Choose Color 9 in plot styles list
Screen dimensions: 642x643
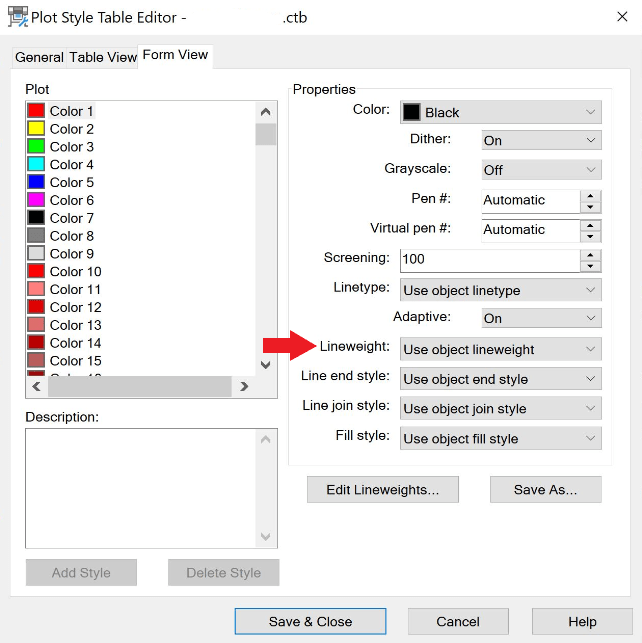[71, 253]
